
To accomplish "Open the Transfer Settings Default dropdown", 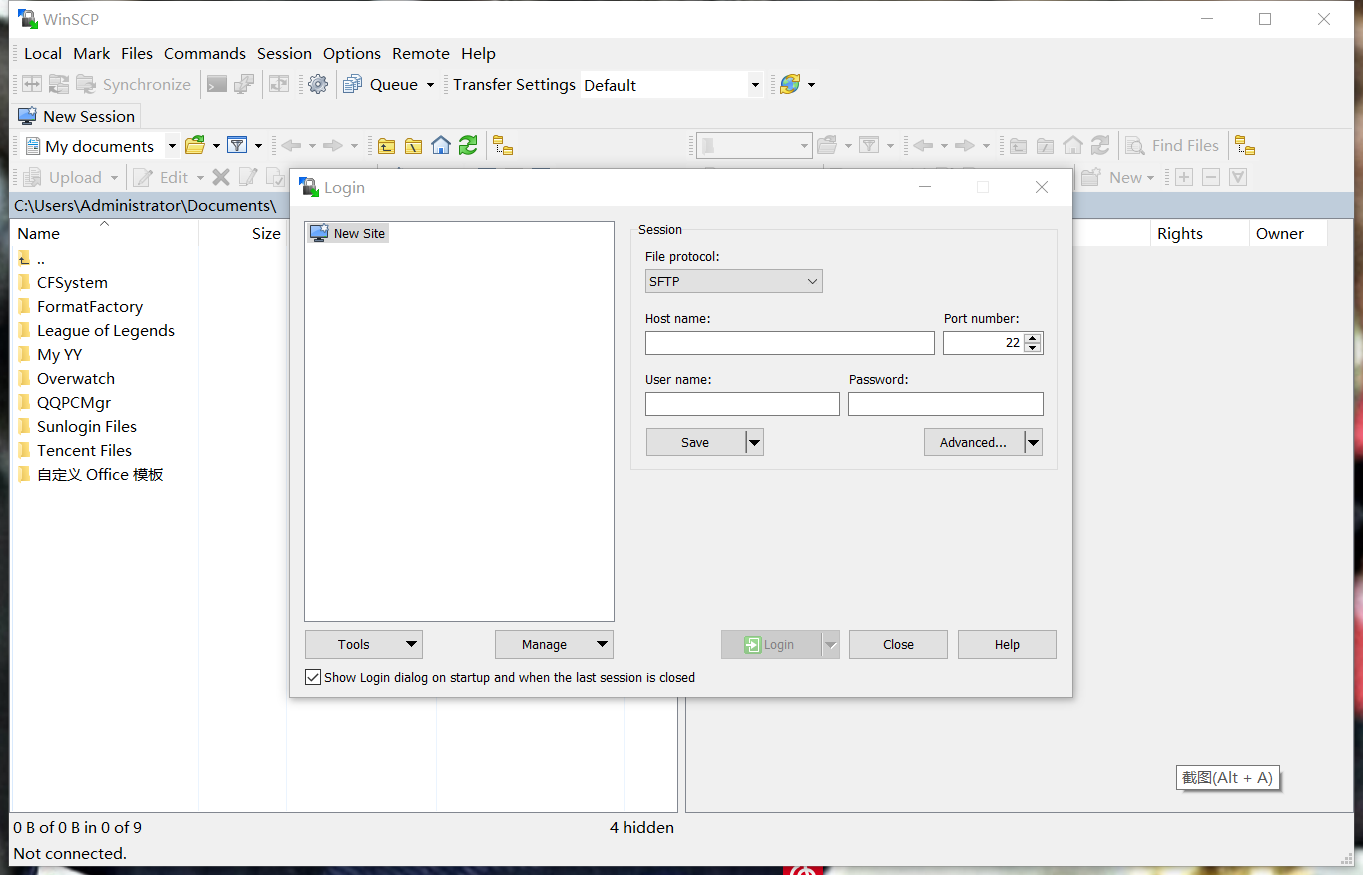I will click(x=755, y=85).
